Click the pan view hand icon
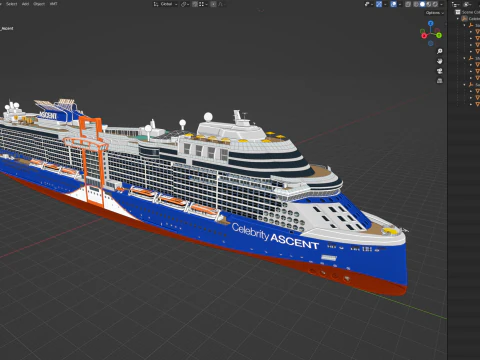 pos(440,61)
